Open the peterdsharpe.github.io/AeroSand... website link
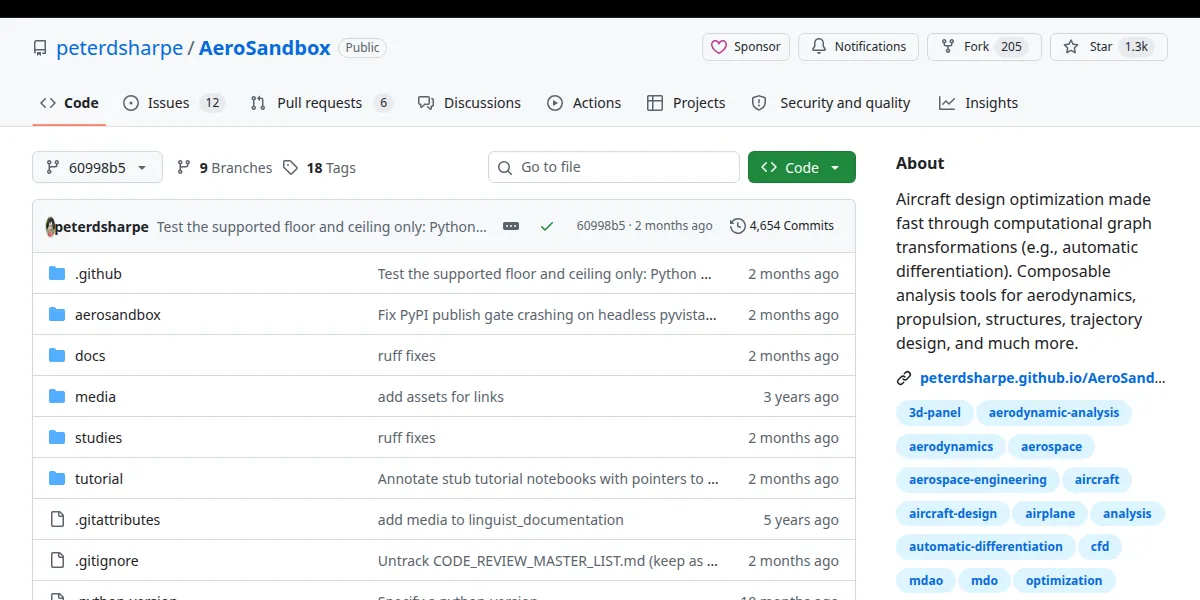Screen dimensions: 1200x600 pyautogui.click(x=1043, y=378)
